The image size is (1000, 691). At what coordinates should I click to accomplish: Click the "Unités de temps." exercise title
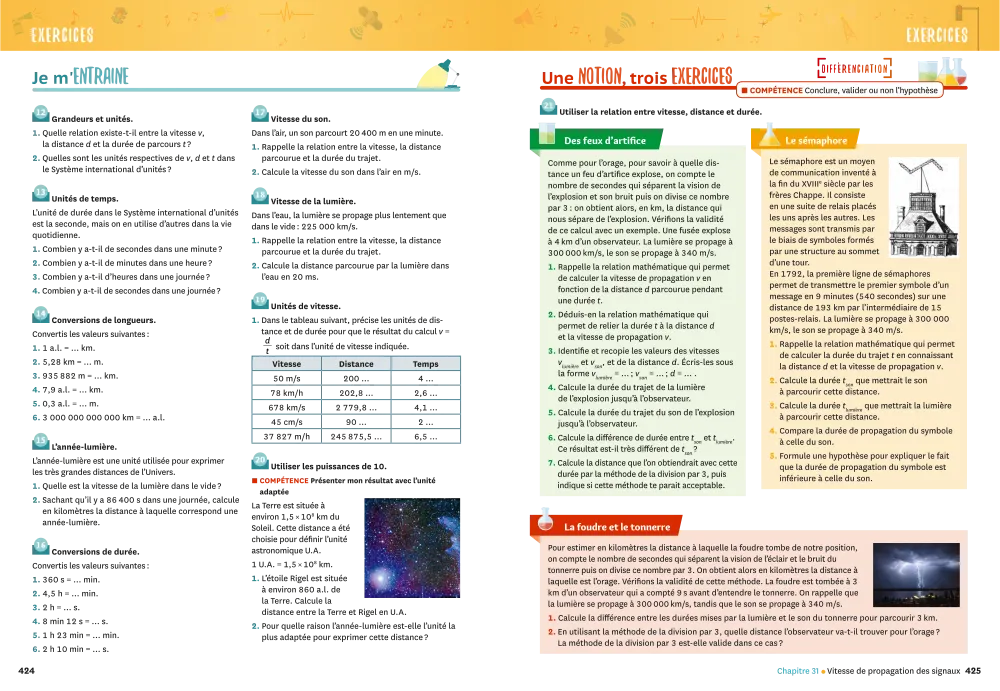click(x=85, y=199)
